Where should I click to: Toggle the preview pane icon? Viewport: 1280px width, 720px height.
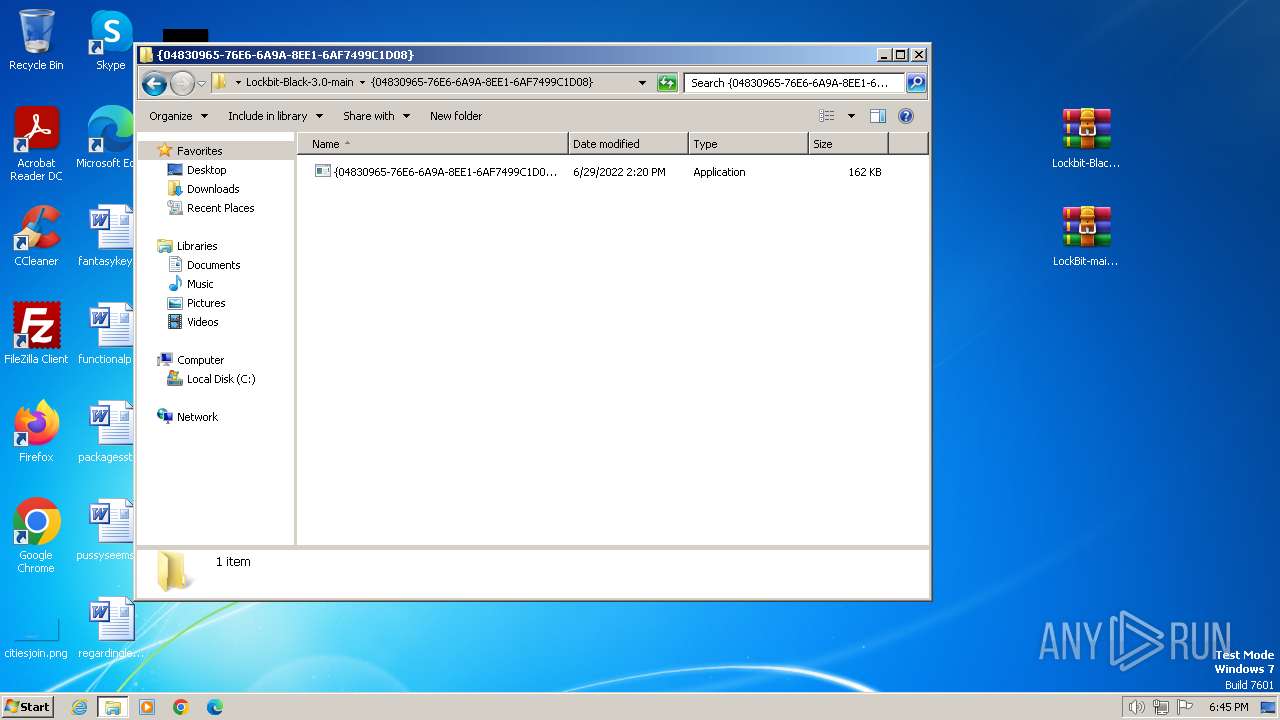click(x=878, y=116)
